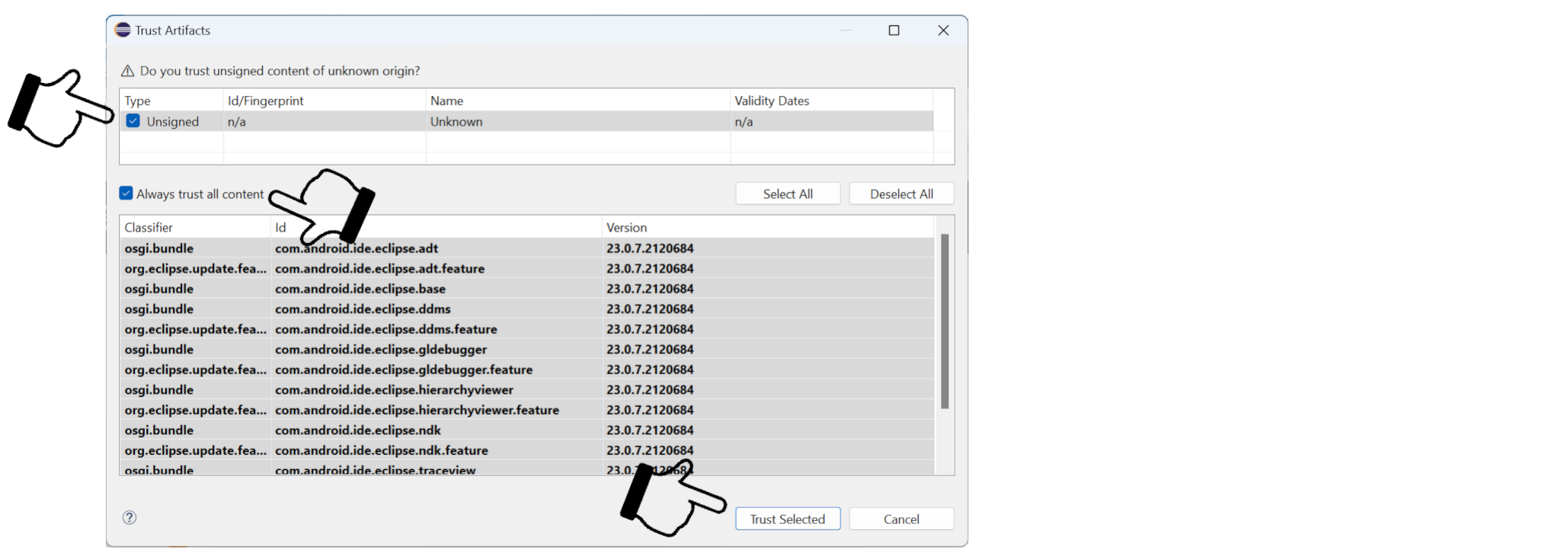Viewport: 1568px width, 553px height.
Task: Select the com.android.ide.eclipse.hierarchyviewer row
Action: 527,389
